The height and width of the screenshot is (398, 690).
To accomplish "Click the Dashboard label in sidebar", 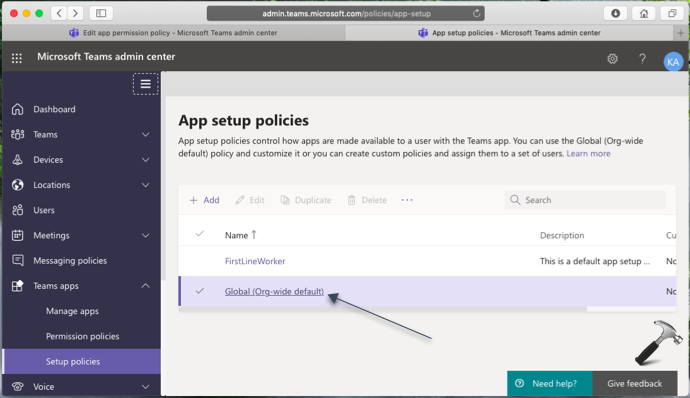I will click(54, 109).
